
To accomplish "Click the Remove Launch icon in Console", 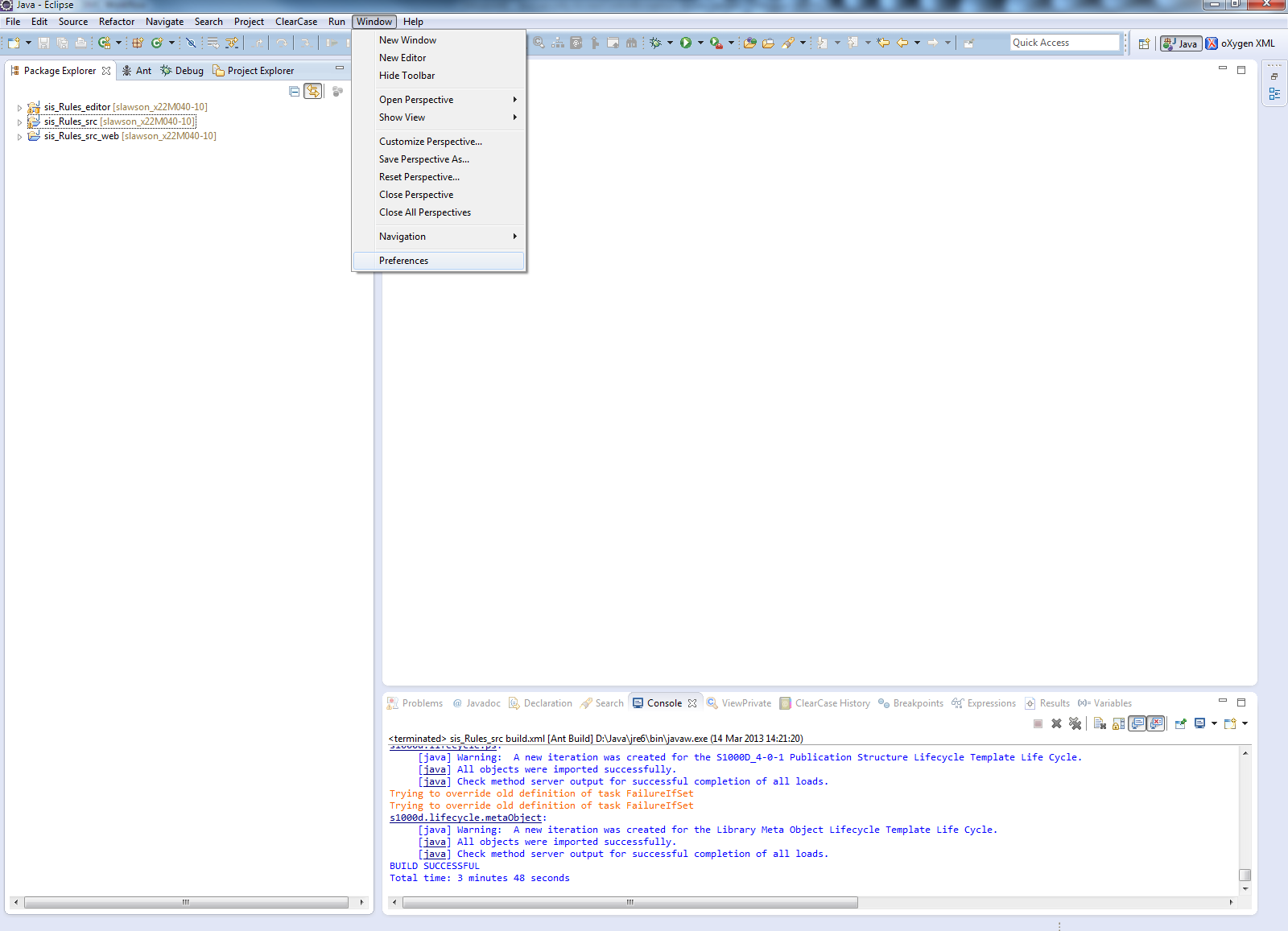I will tap(1057, 723).
